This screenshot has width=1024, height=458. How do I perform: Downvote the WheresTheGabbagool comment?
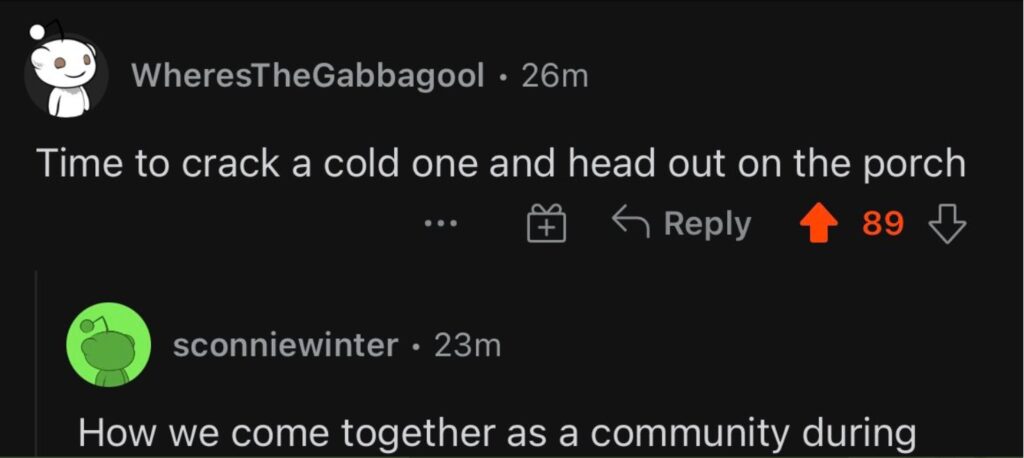point(946,224)
